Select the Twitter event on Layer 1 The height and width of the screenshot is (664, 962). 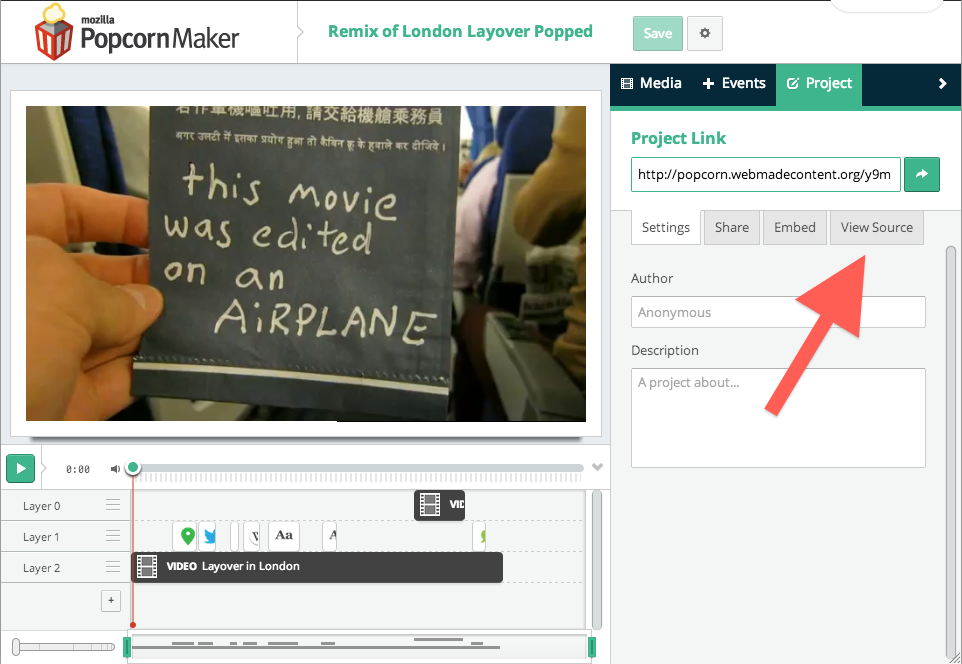tap(208, 536)
